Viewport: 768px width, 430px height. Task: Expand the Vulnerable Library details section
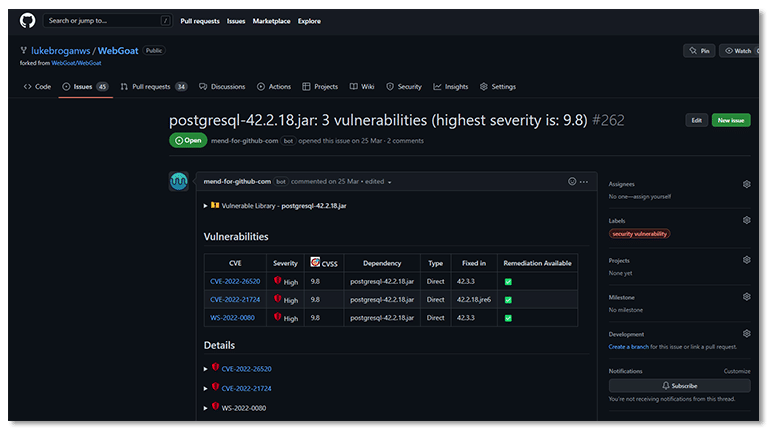[x=205, y=205]
